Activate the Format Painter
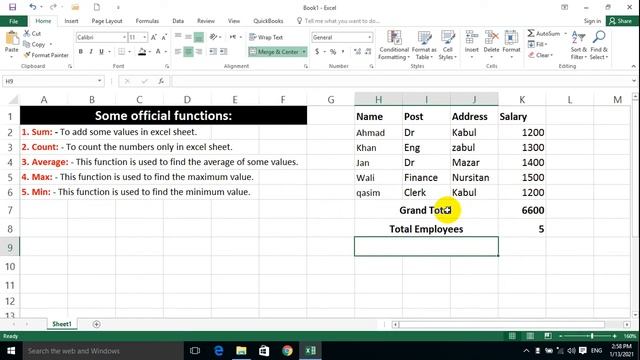The width and height of the screenshot is (640, 360). point(46,55)
